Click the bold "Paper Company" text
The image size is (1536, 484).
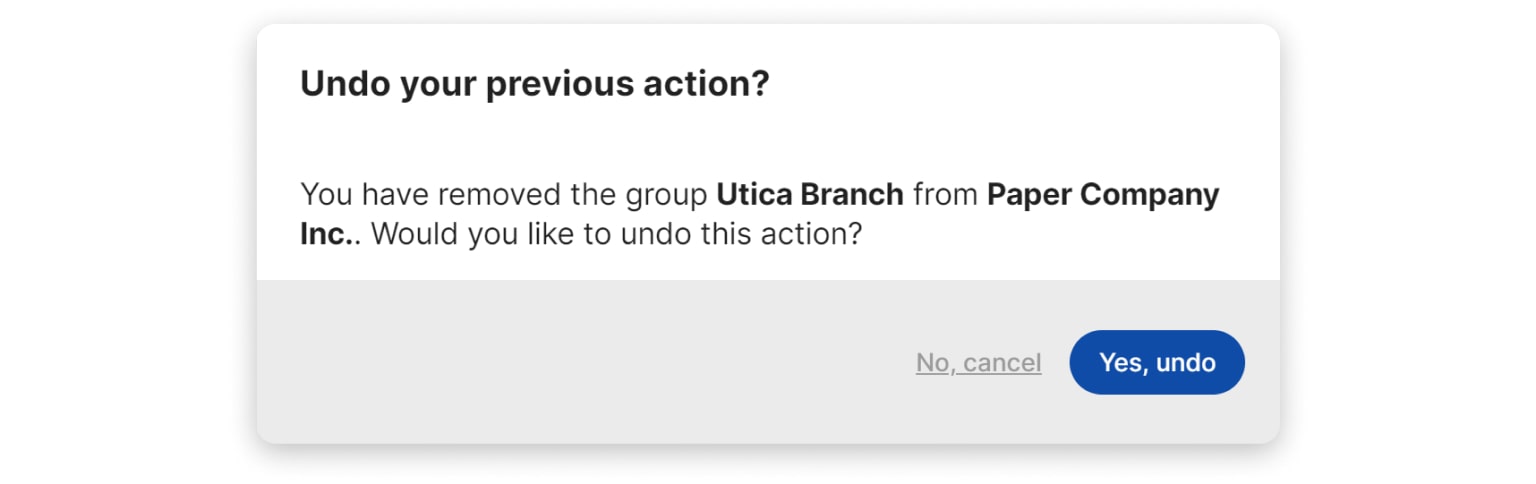[1103, 194]
